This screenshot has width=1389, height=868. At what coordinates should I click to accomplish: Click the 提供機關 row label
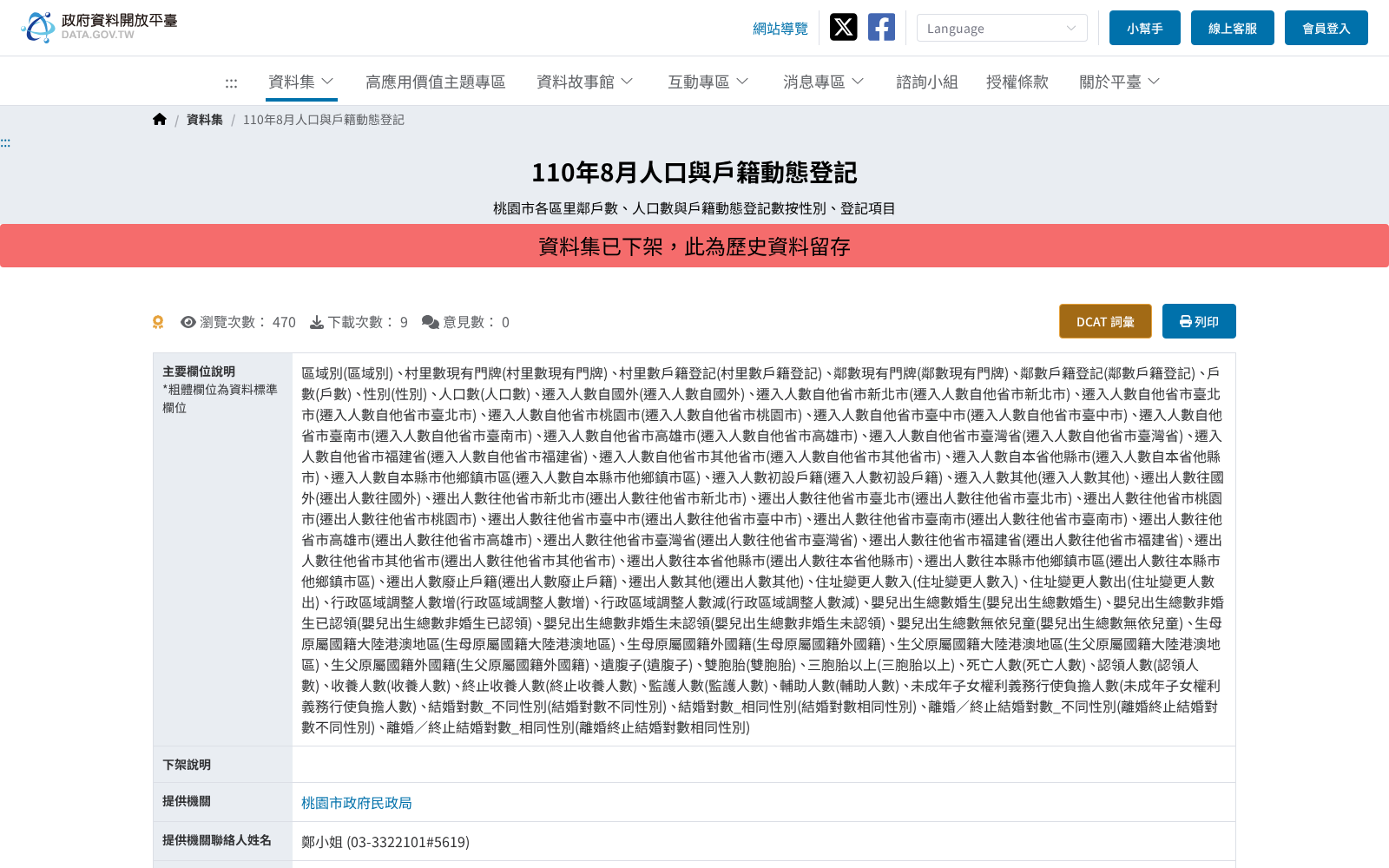pos(187,801)
